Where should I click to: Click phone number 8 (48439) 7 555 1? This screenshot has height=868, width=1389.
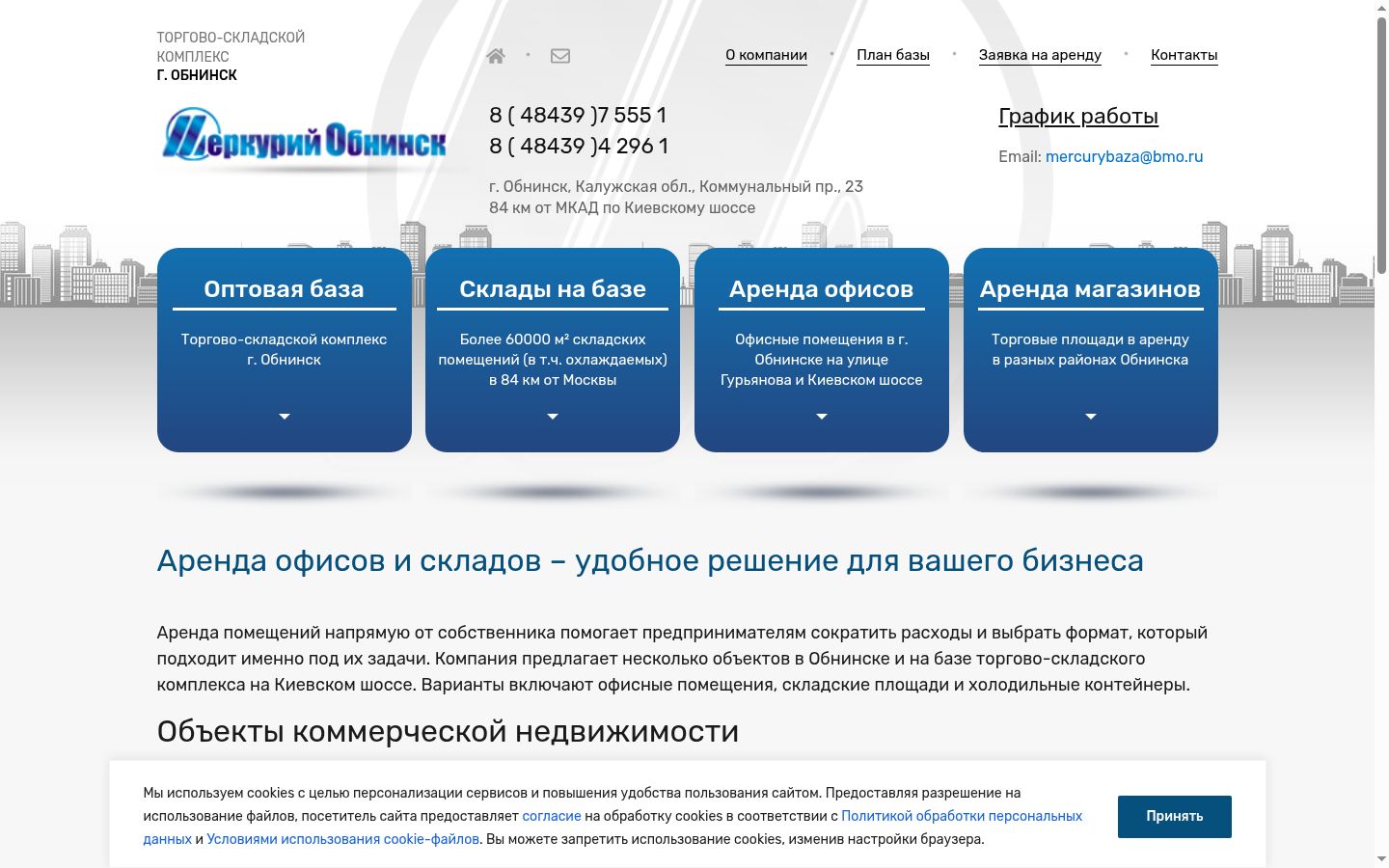coord(578,115)
